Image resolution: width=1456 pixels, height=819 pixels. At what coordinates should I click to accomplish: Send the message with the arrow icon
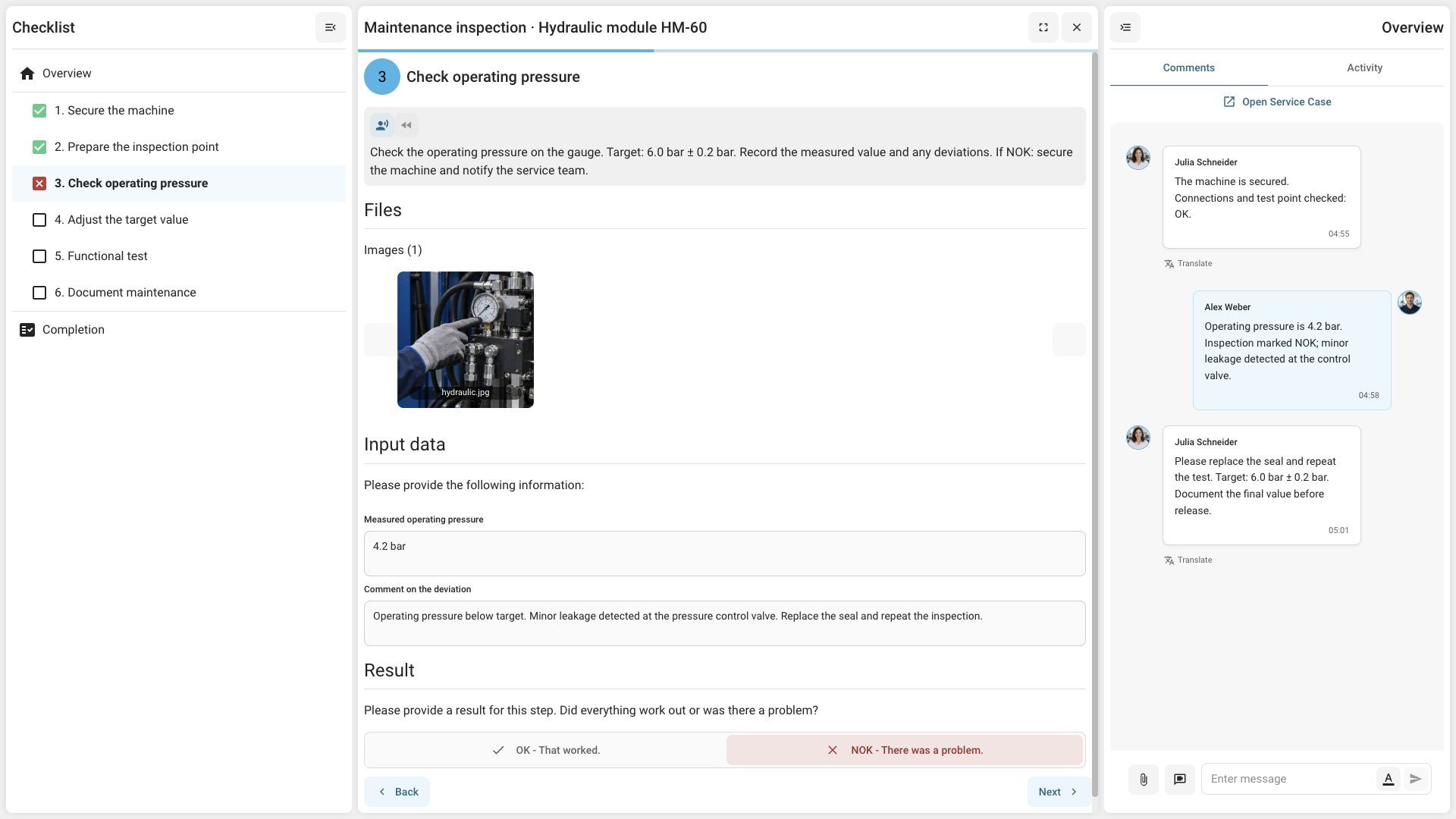coord(1416,779)
